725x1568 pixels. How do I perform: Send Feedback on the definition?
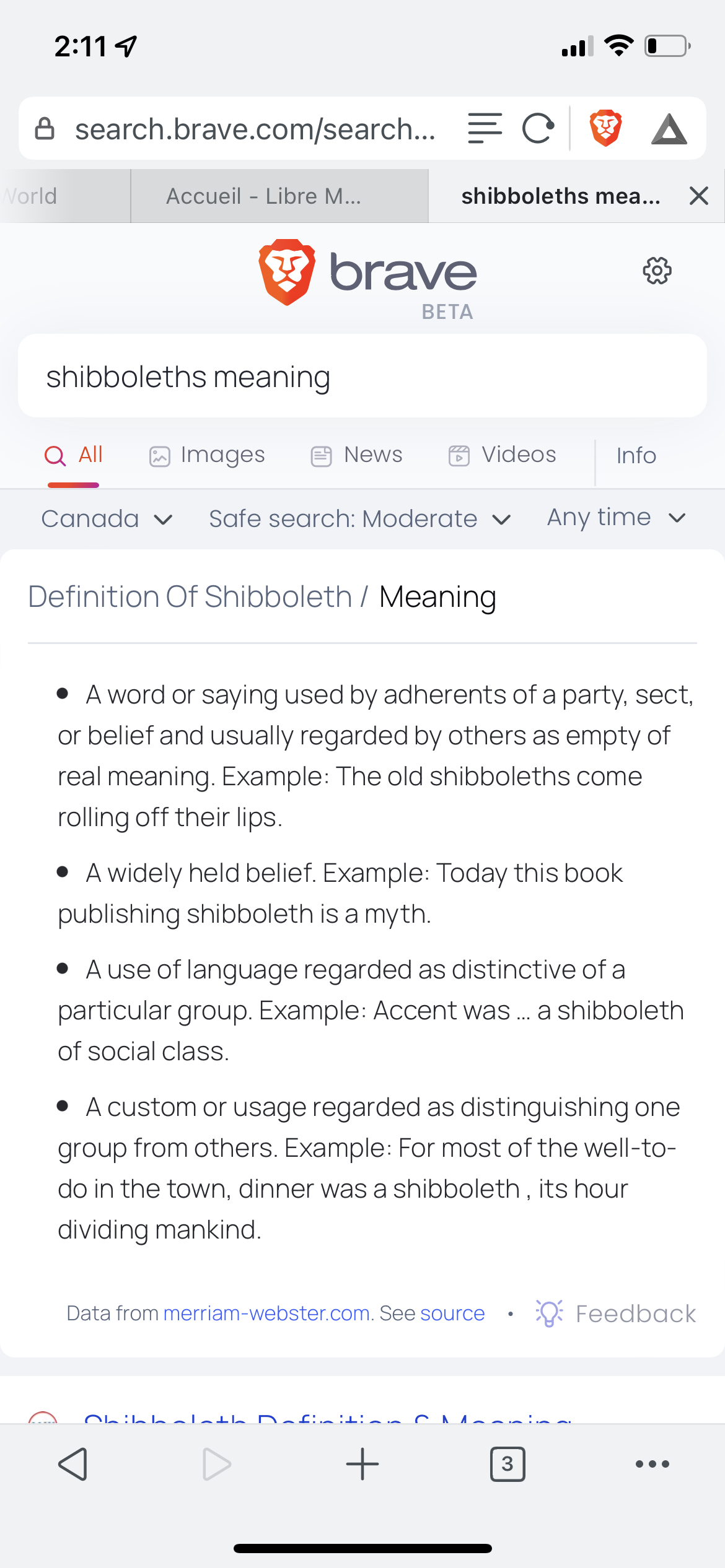tap(616, 1313)
